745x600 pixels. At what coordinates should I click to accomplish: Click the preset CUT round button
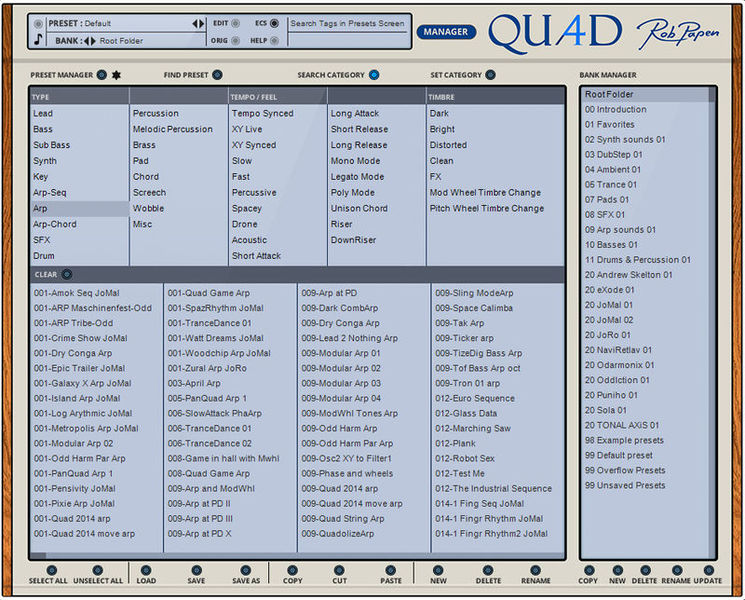pos(339,570)
